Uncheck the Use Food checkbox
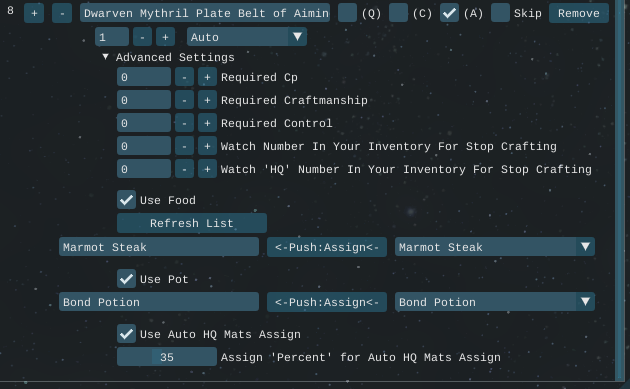630x389 pixels. [x=127, y=200]
